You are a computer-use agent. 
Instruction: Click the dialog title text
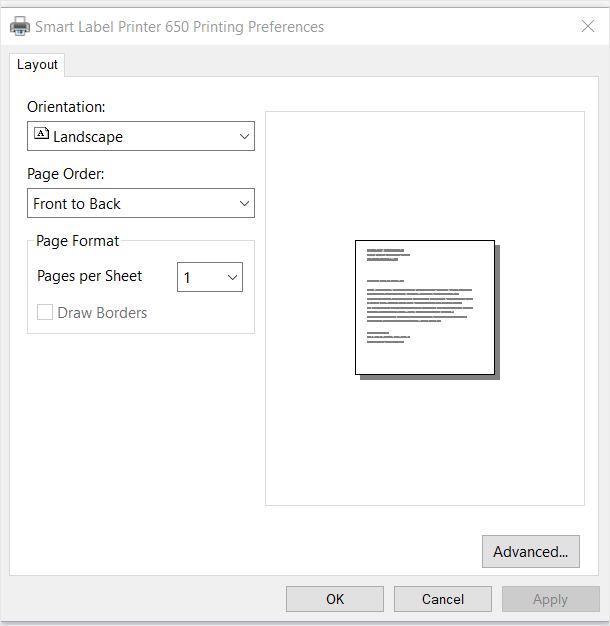180,27
